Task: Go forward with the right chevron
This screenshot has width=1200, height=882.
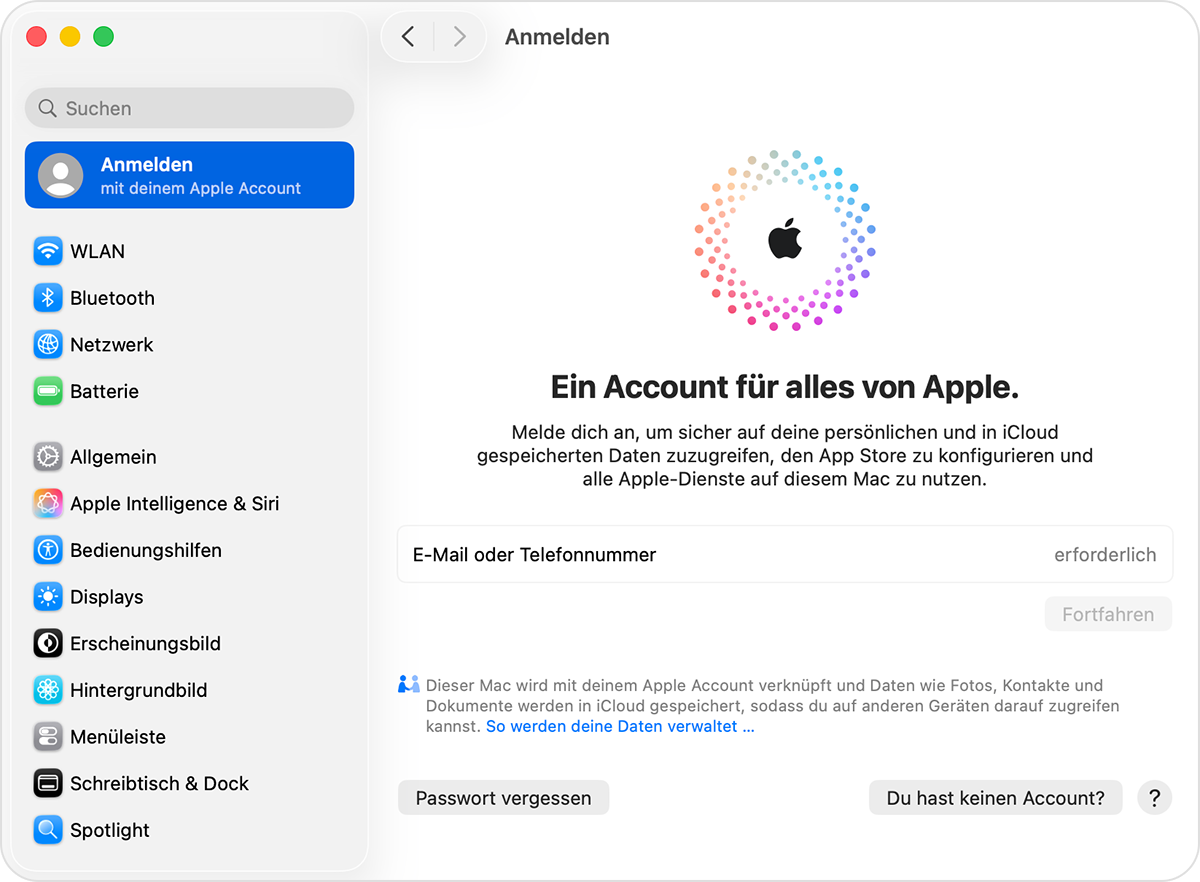Action: coord(460,37)
